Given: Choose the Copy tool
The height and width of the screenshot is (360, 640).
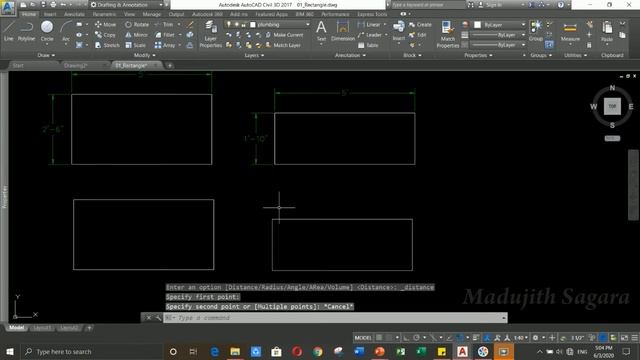Looking at the screenshot, I should point(105,35).
